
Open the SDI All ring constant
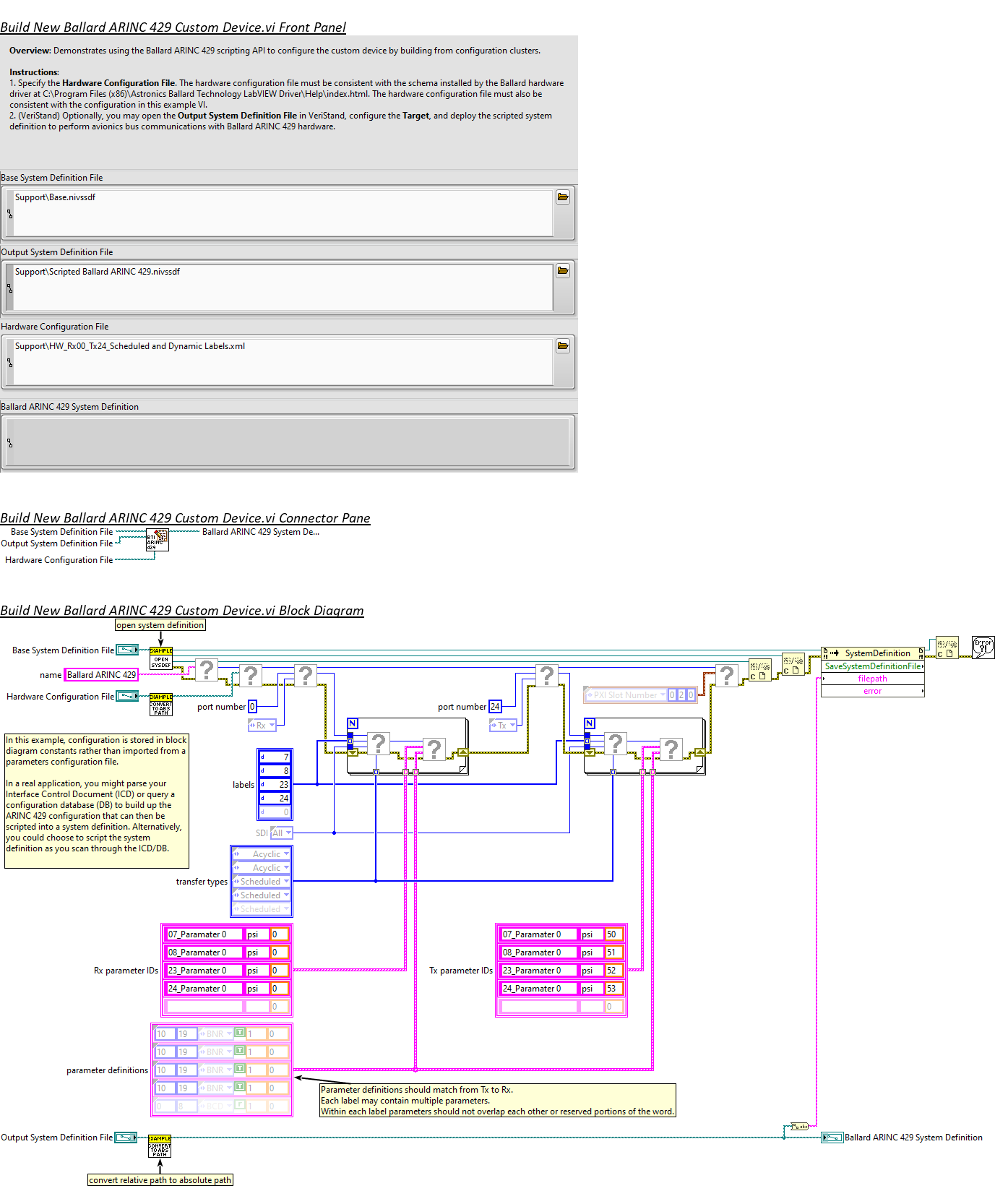(x=281, y=833)
